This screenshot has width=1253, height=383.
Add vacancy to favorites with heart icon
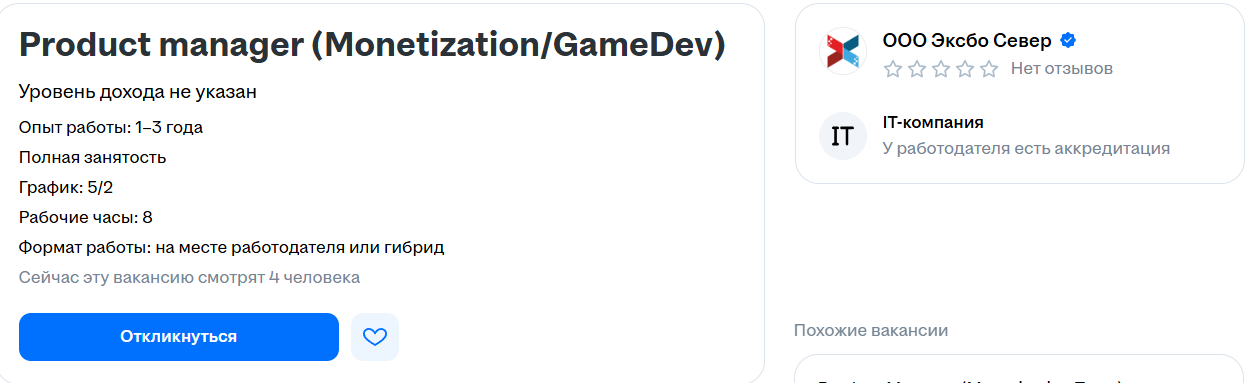[375, 337]
